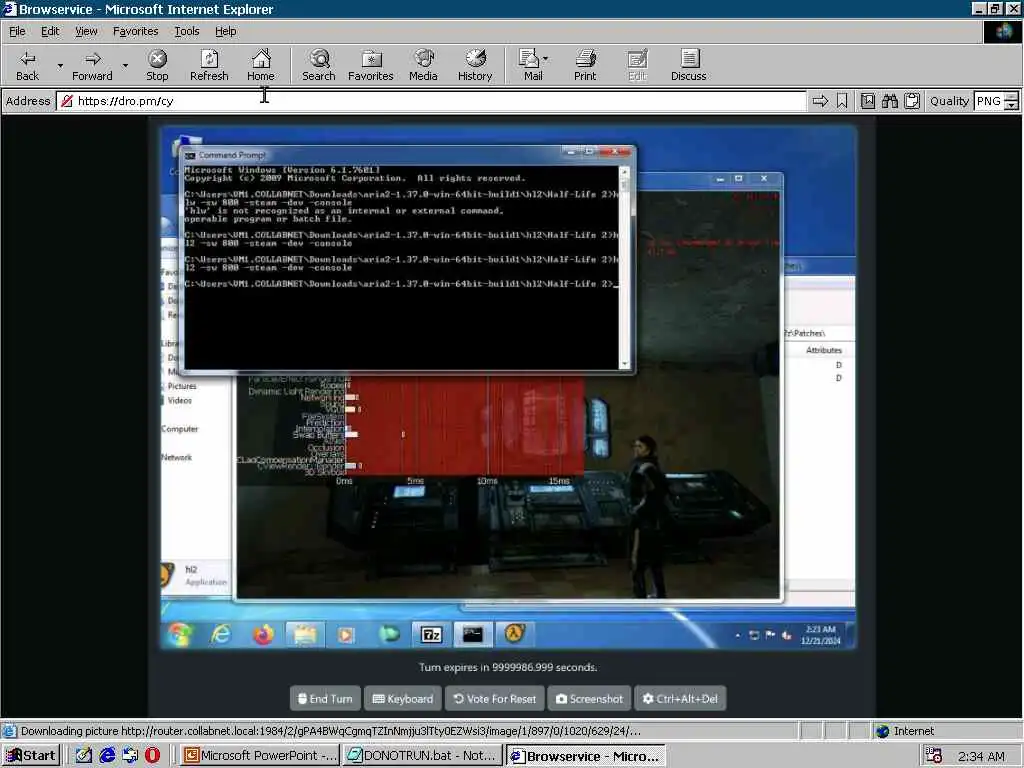Click the Command Prompt vertical scrollbar

point(624,268)
